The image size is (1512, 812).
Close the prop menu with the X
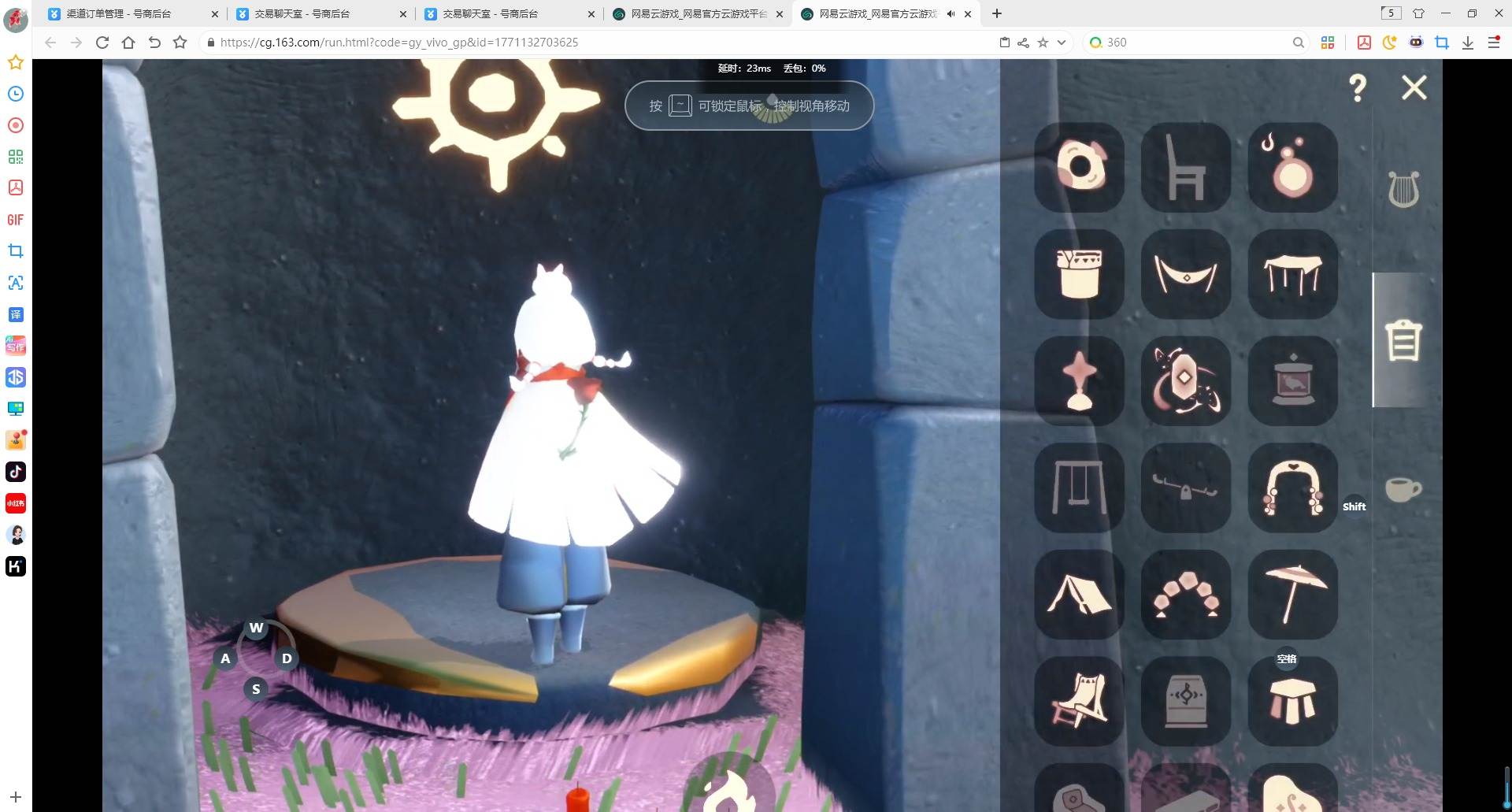tap(1414, 87)
